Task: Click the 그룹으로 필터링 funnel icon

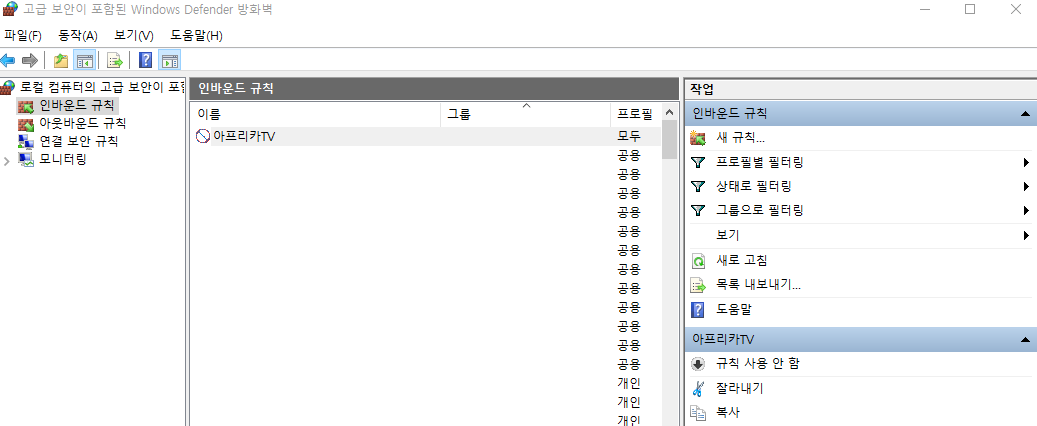Action: 698,211
